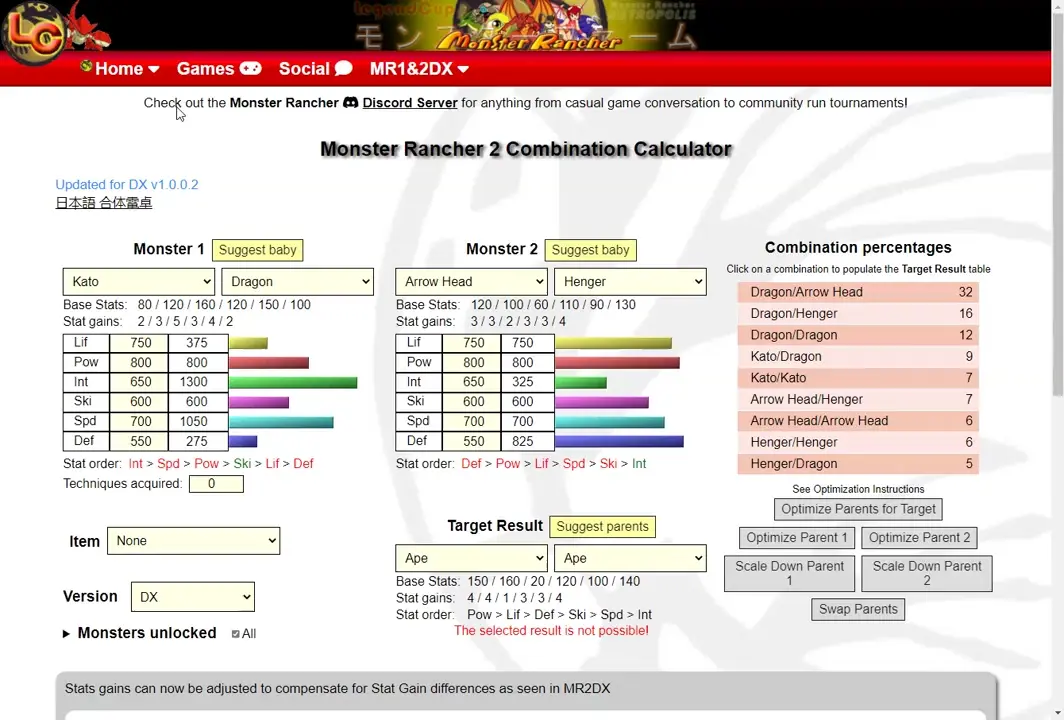Open the Ape dropdown under Target Result
This screenshot has height=720, width=1064.
470,560
